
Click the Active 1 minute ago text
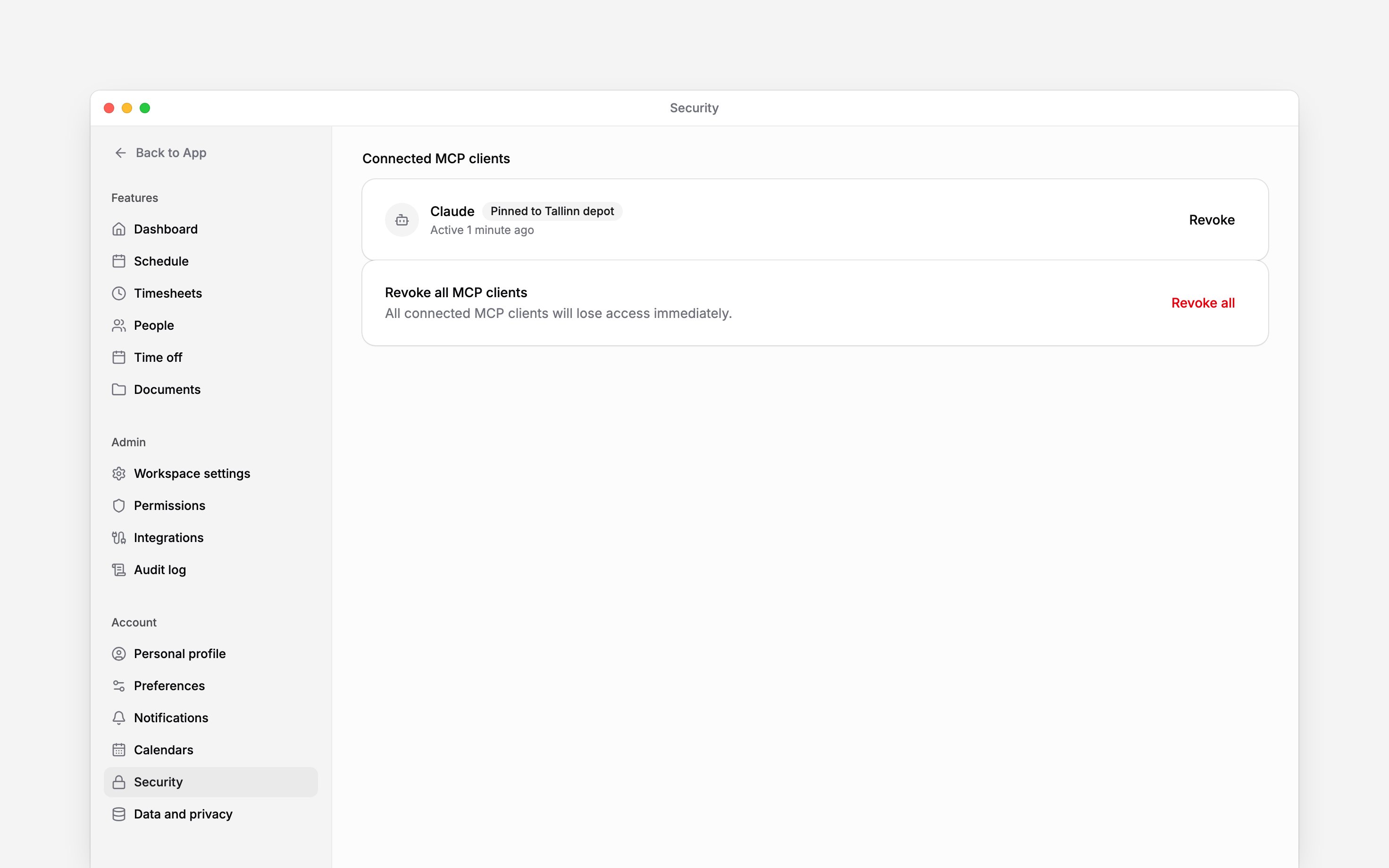[482, 230]
